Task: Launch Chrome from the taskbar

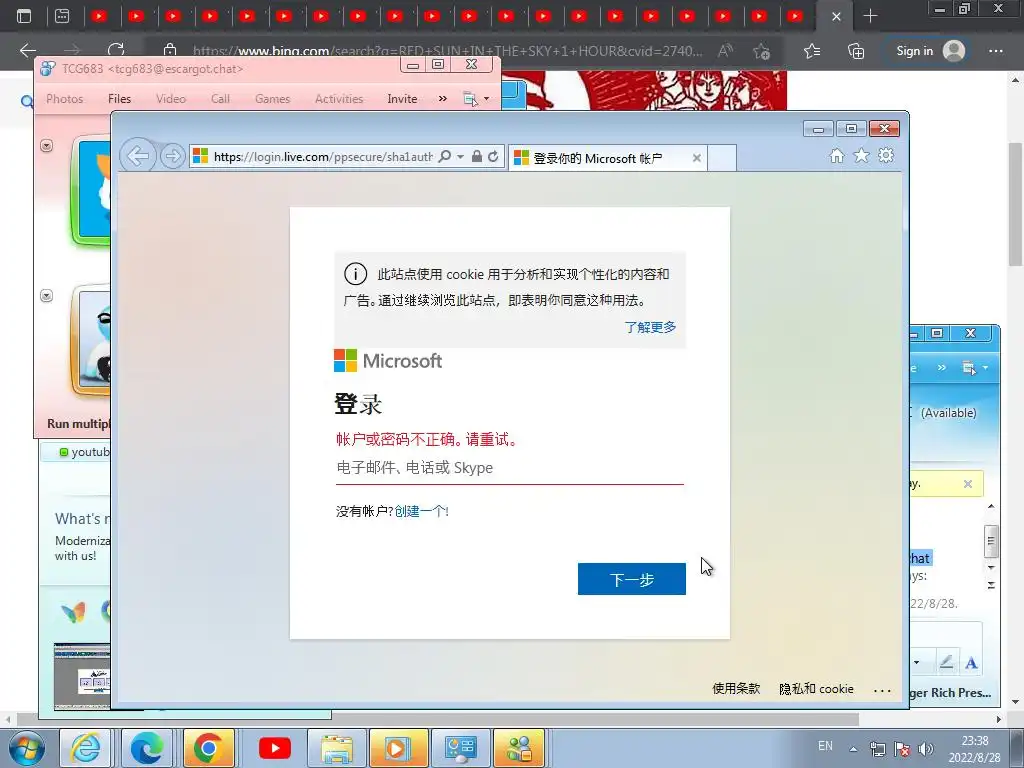Action: coord(208,748)
